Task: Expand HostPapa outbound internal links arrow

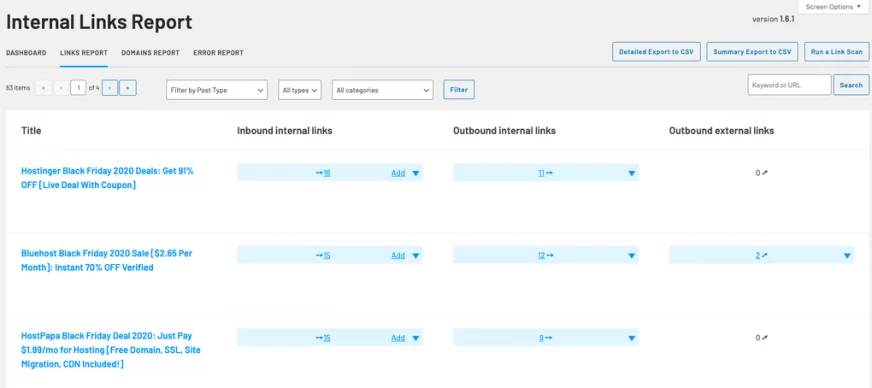Action: point(631,338)
